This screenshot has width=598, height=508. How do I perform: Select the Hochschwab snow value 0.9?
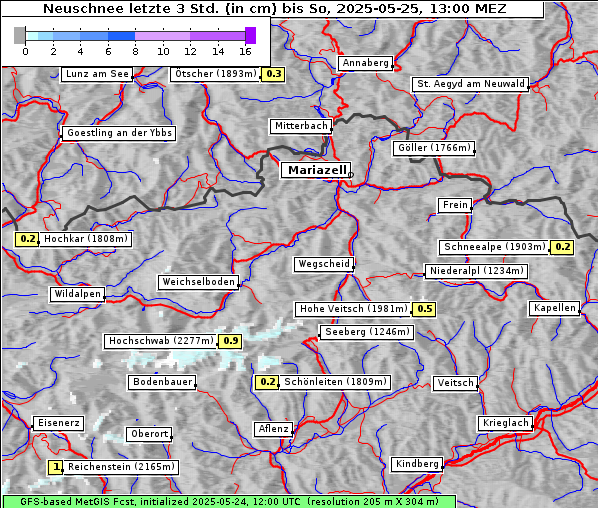230,341
